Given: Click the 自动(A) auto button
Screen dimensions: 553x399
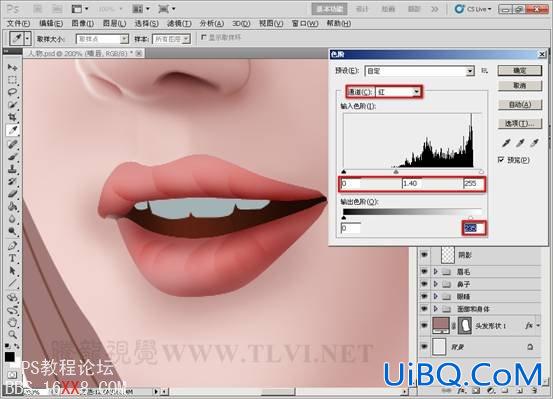Looking at the screenshot, I should 519,104.
